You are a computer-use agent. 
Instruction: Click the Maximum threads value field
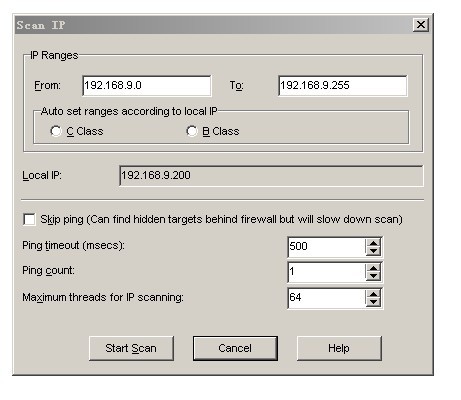(326, 298)
